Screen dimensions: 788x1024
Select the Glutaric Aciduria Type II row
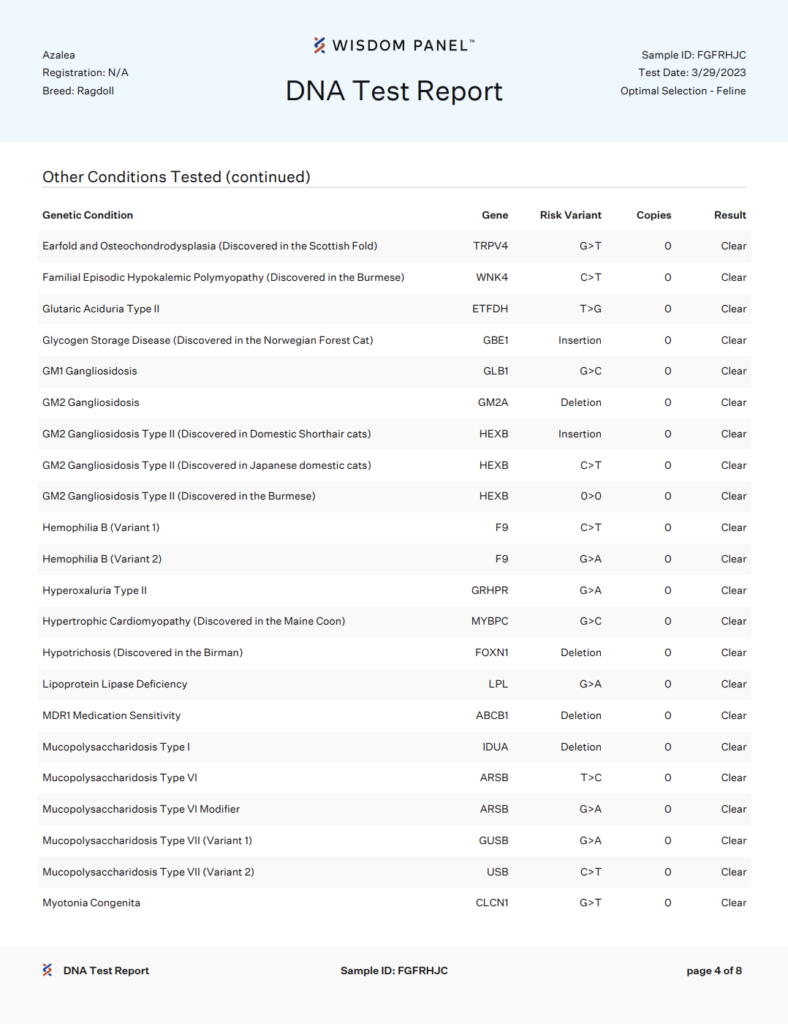[394, 309]
